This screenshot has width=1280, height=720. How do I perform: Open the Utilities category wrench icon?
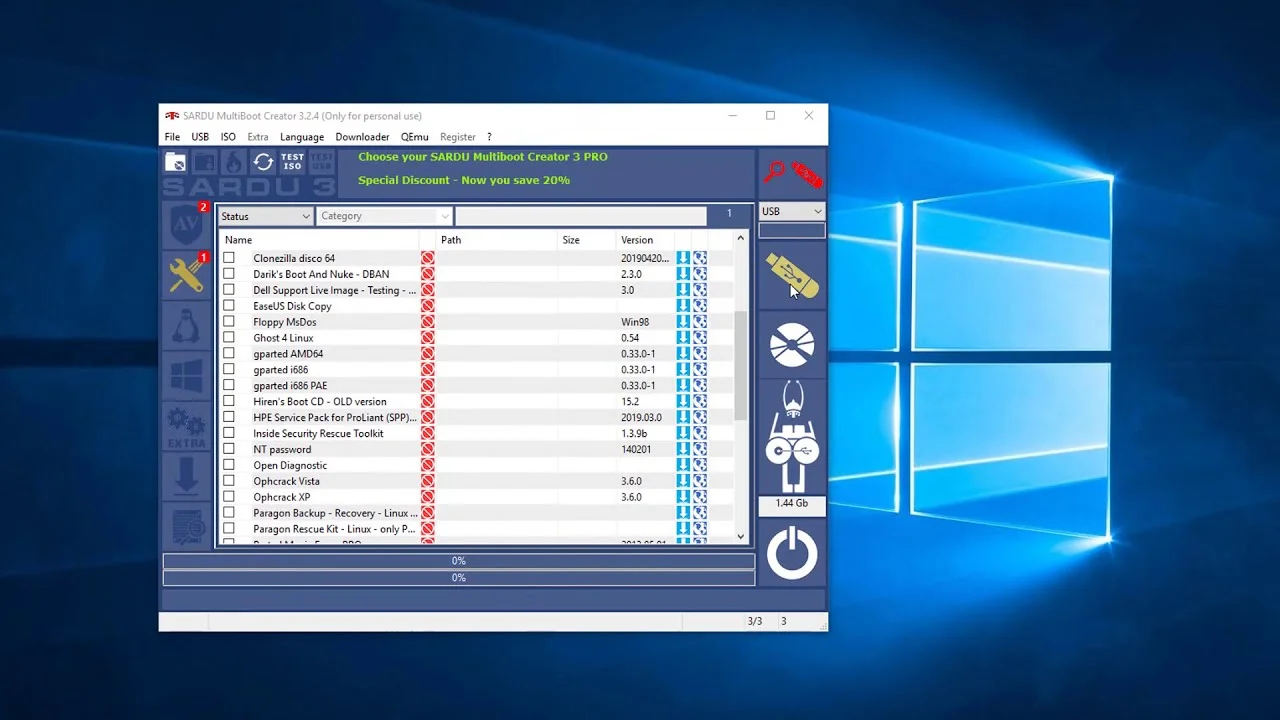point(186,274)
